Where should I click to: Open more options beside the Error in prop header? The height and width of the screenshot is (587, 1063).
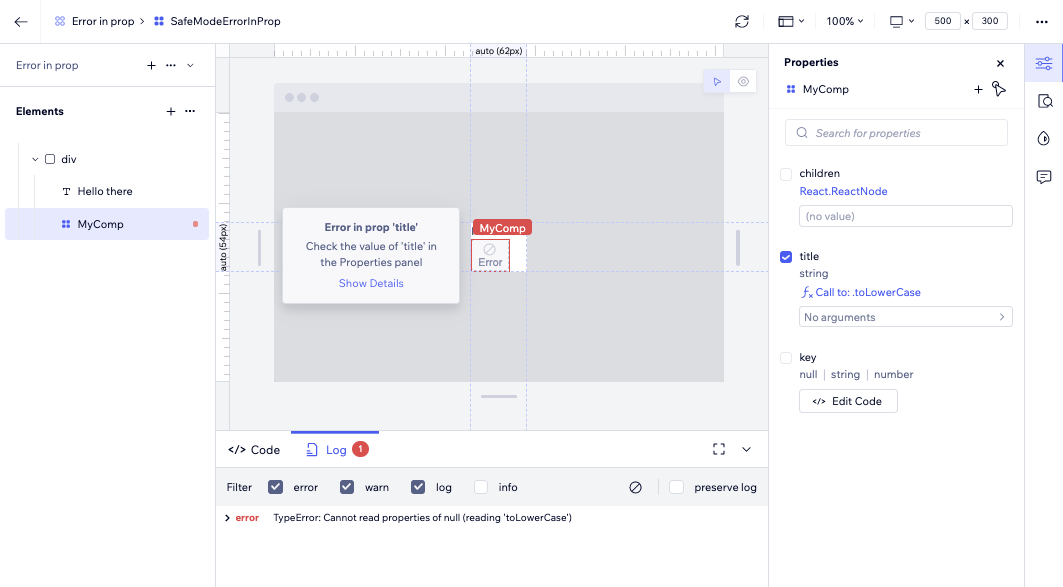point(171,65)
